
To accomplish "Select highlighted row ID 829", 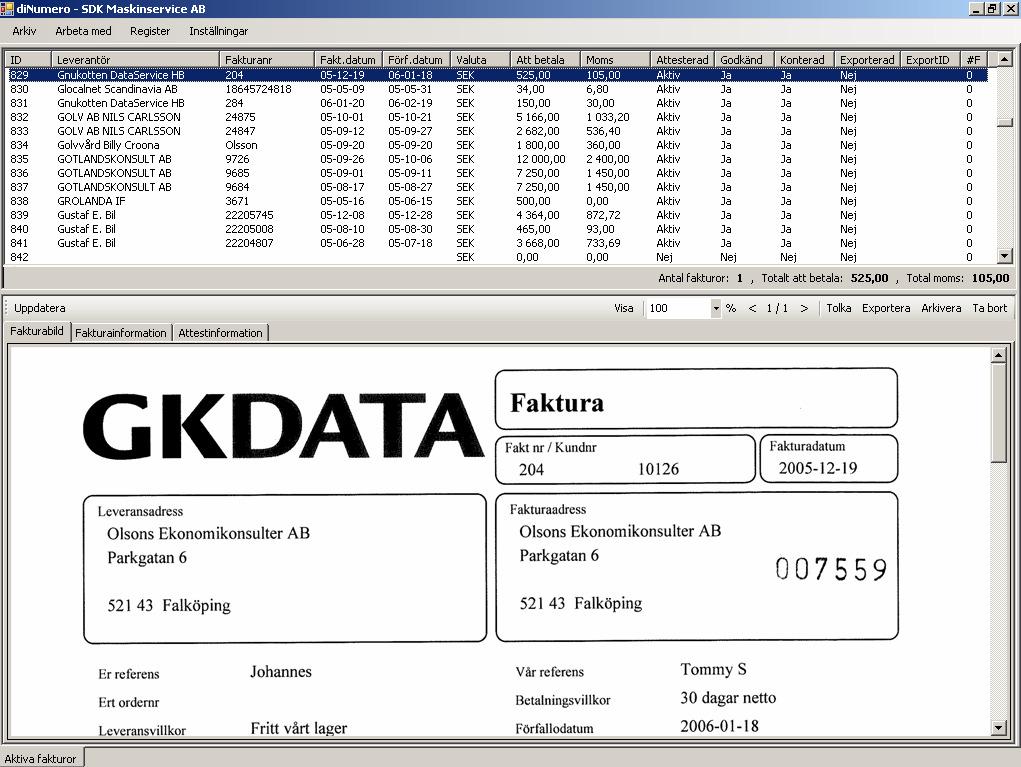I will [498, 75].
